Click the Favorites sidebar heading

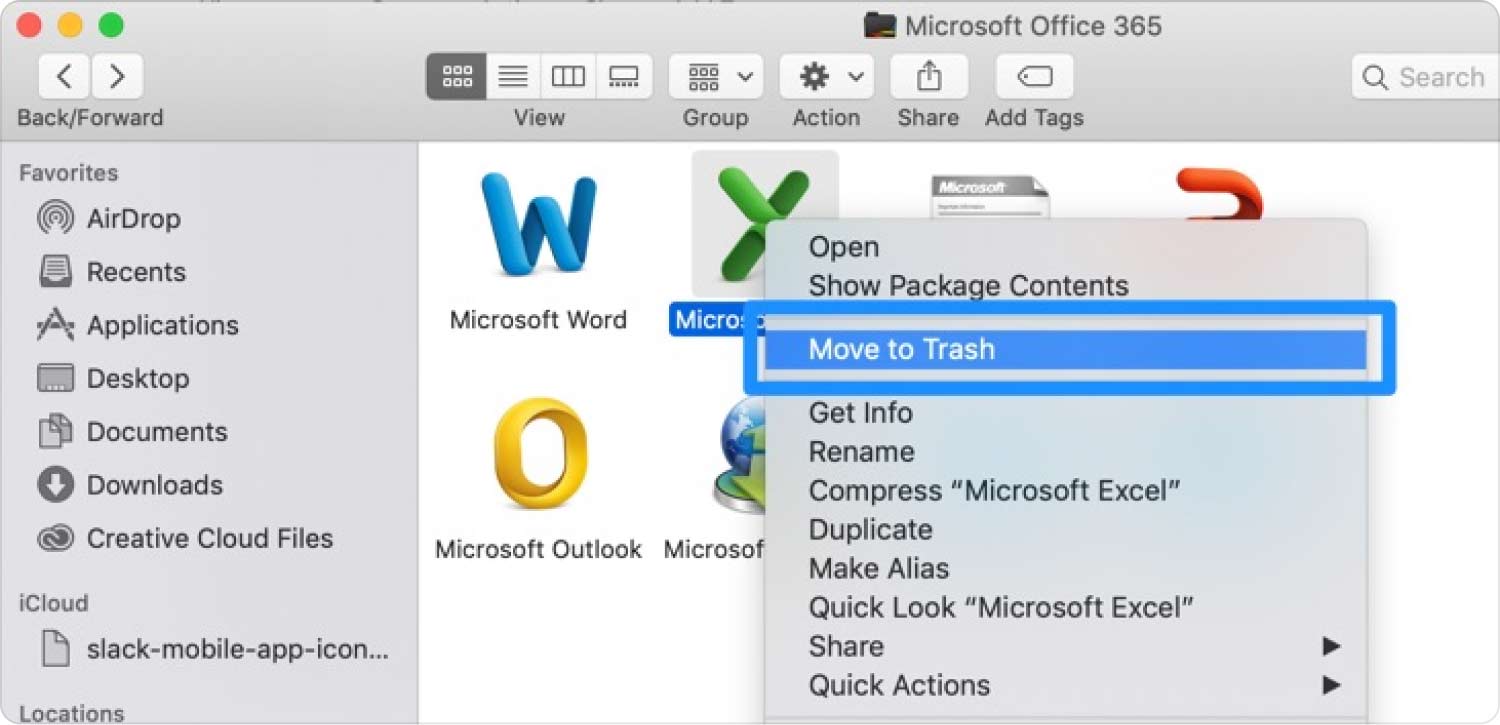[68, 173]
